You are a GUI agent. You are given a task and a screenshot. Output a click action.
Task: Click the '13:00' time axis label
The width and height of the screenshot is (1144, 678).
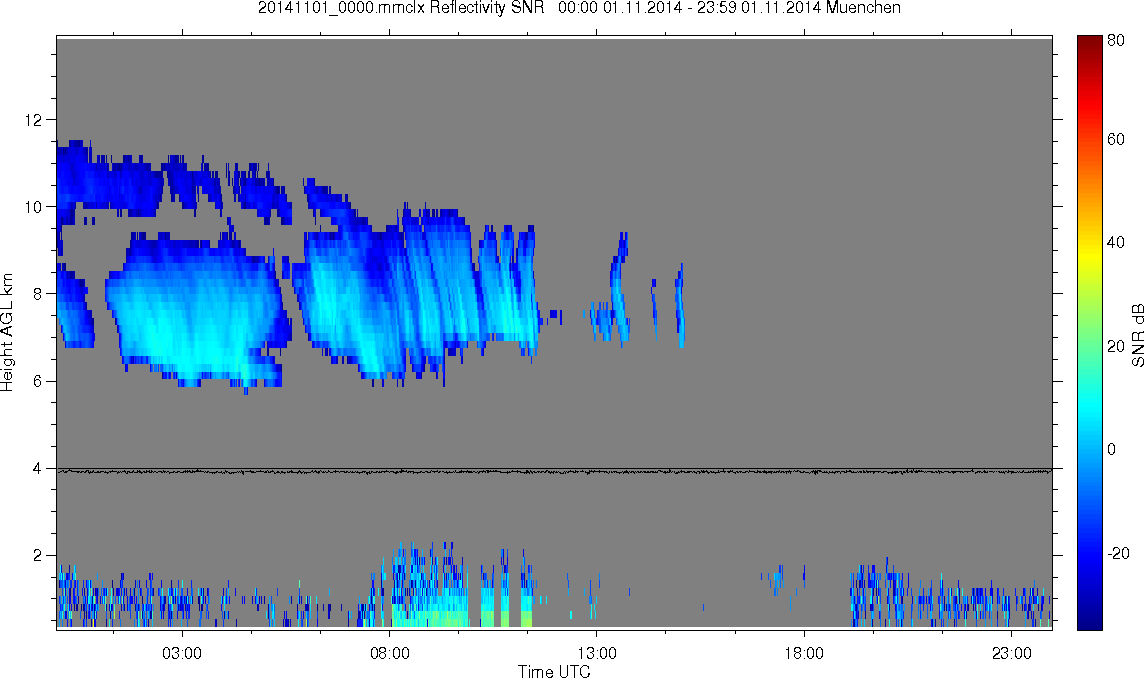coord(597,653)
